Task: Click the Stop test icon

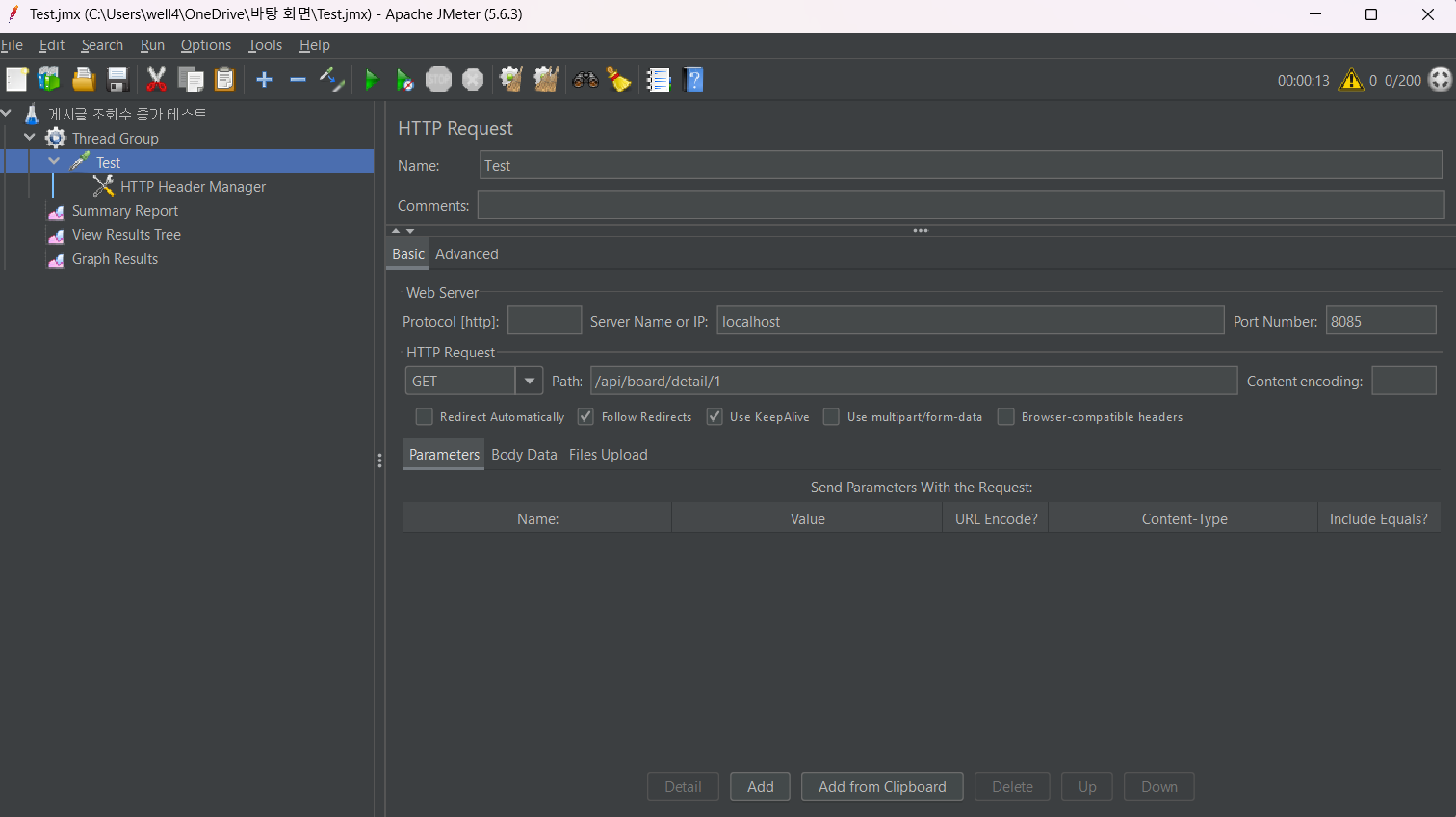Action: [438, 80]
